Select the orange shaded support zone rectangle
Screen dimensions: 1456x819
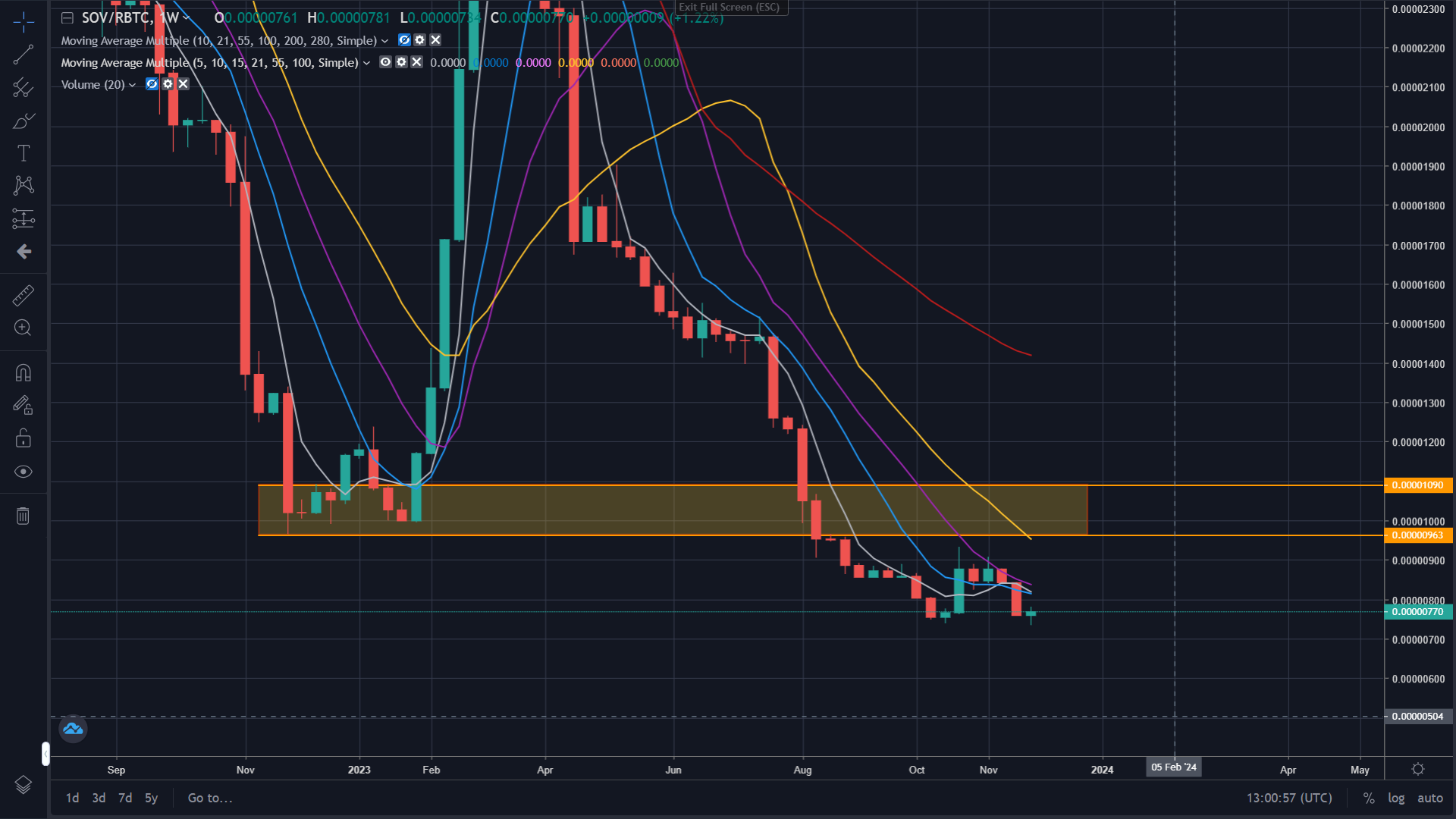pyautogui.click(x=673, y=510)
